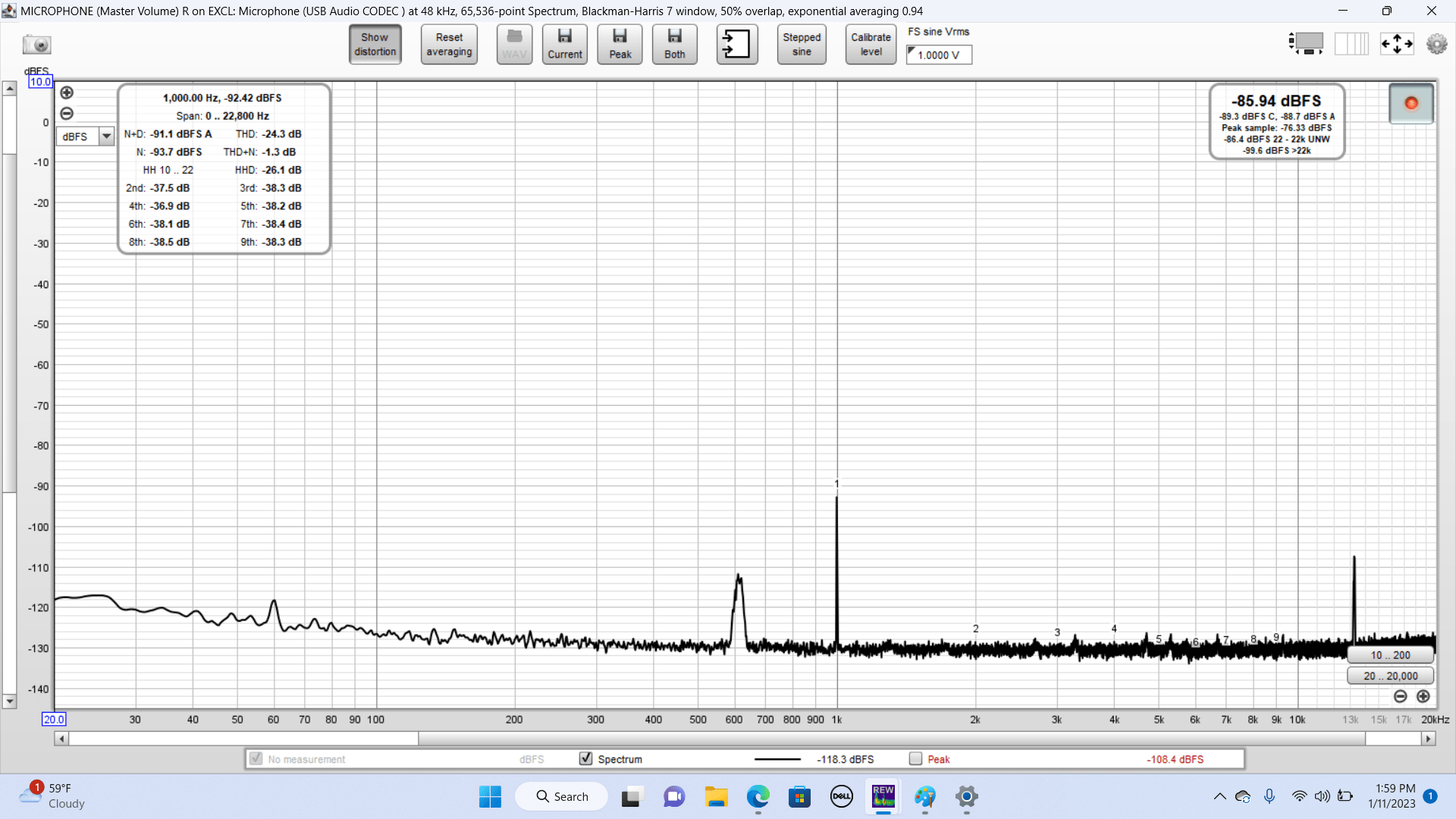
Task: Open File Explorer from taskbar
Action: [716, 796]
